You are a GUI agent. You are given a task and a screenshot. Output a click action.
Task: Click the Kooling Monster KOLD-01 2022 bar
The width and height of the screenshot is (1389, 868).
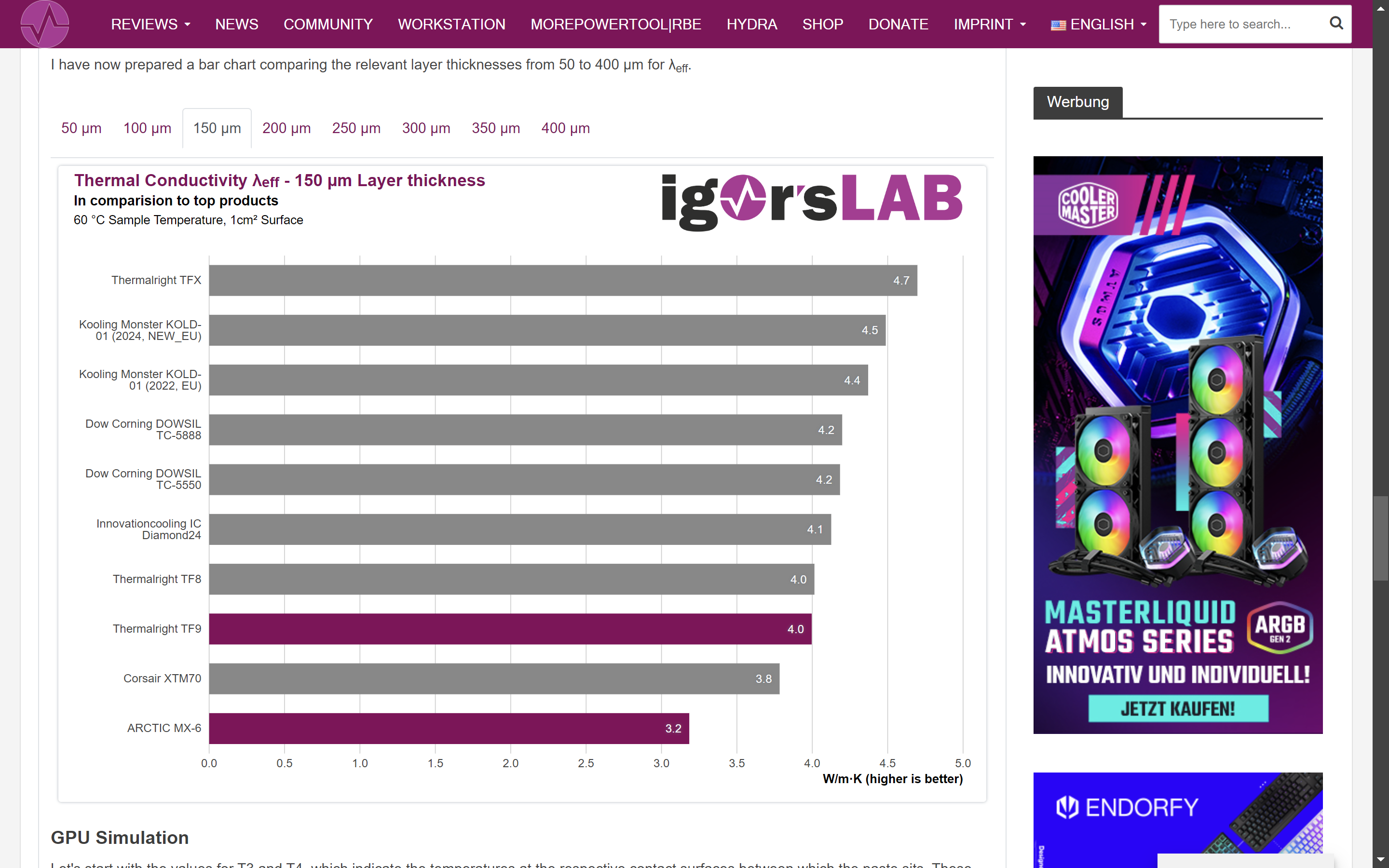click(x=538, y=380)
